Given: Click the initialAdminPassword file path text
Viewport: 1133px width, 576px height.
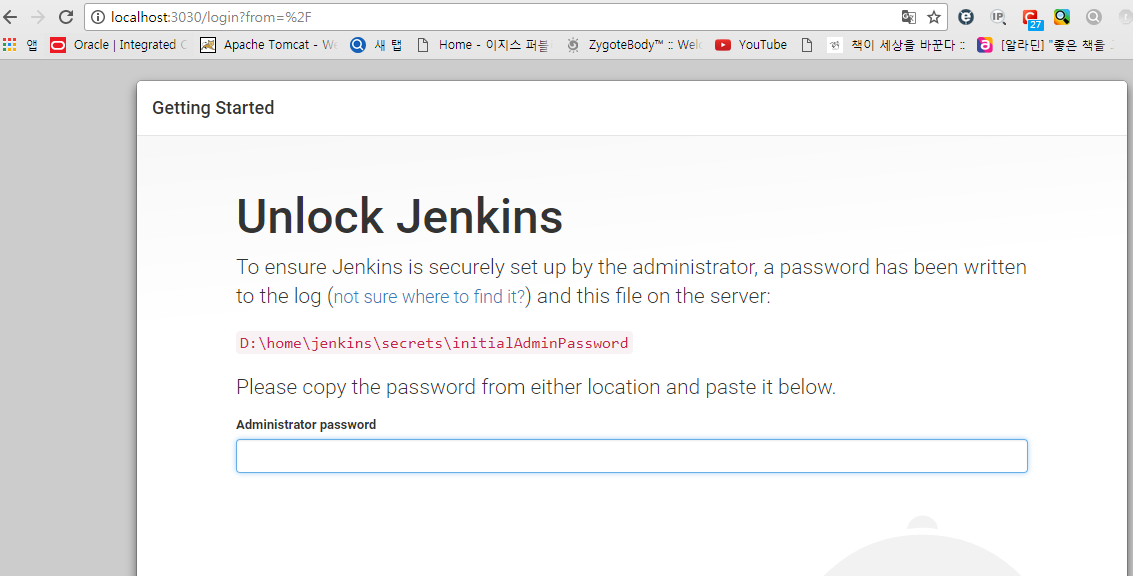Looking at the screenshot, I should click(434, 343).
